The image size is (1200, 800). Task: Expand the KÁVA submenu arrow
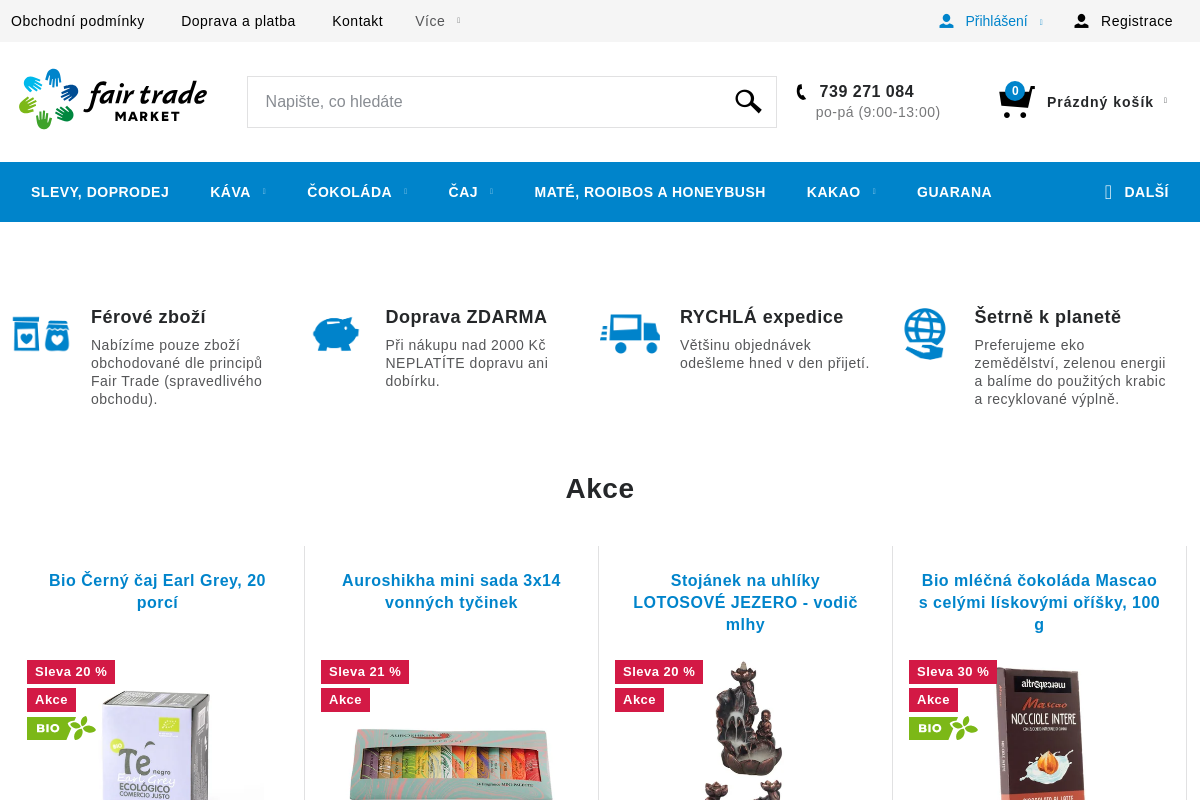tap(264, 192)
